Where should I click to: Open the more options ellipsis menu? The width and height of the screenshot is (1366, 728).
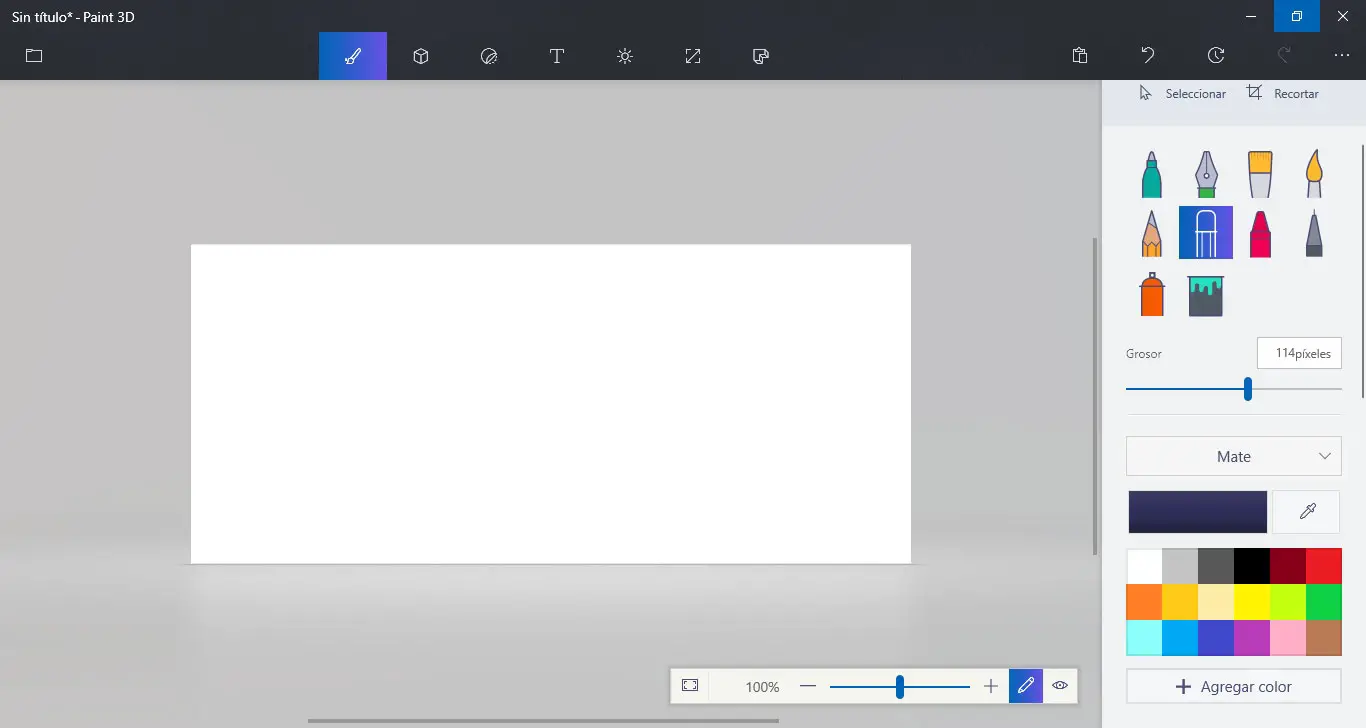(x=1342, y=56)
